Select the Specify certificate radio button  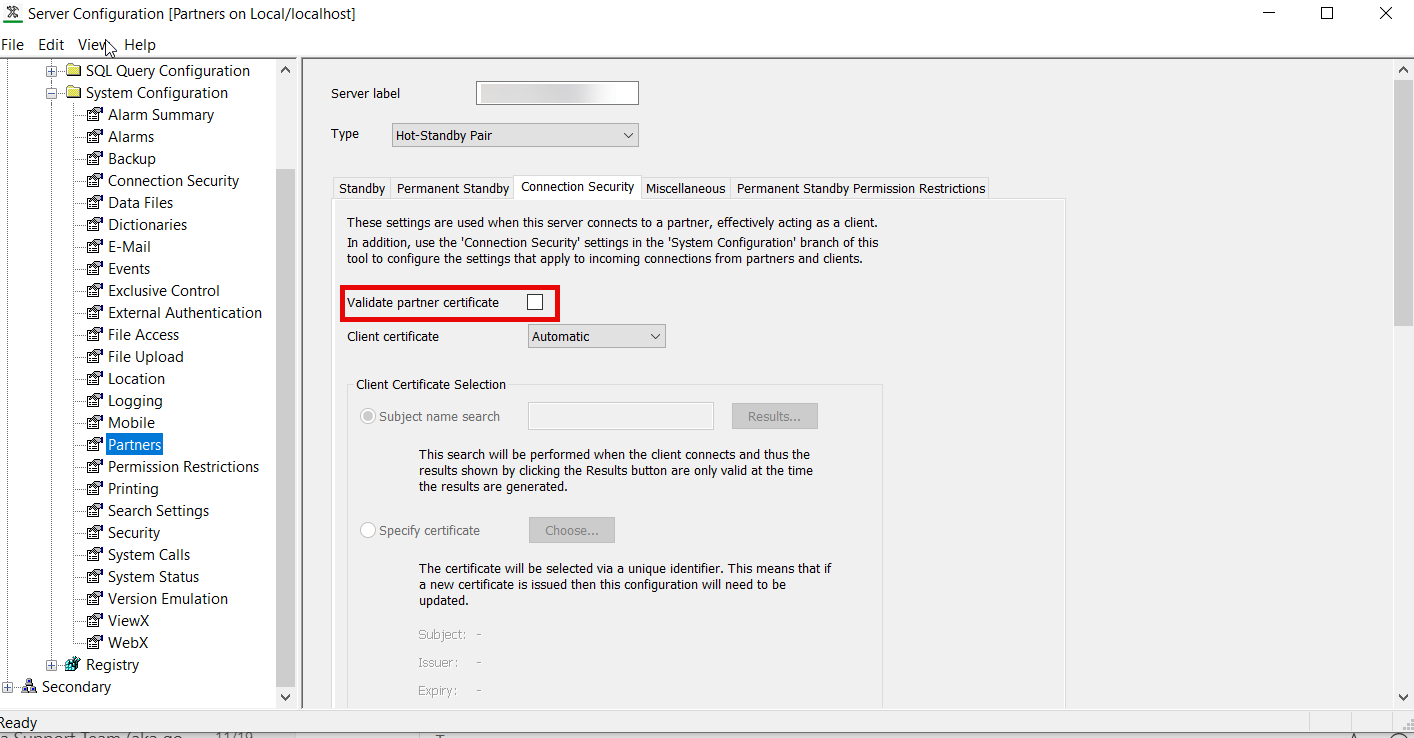coord(368,530)
